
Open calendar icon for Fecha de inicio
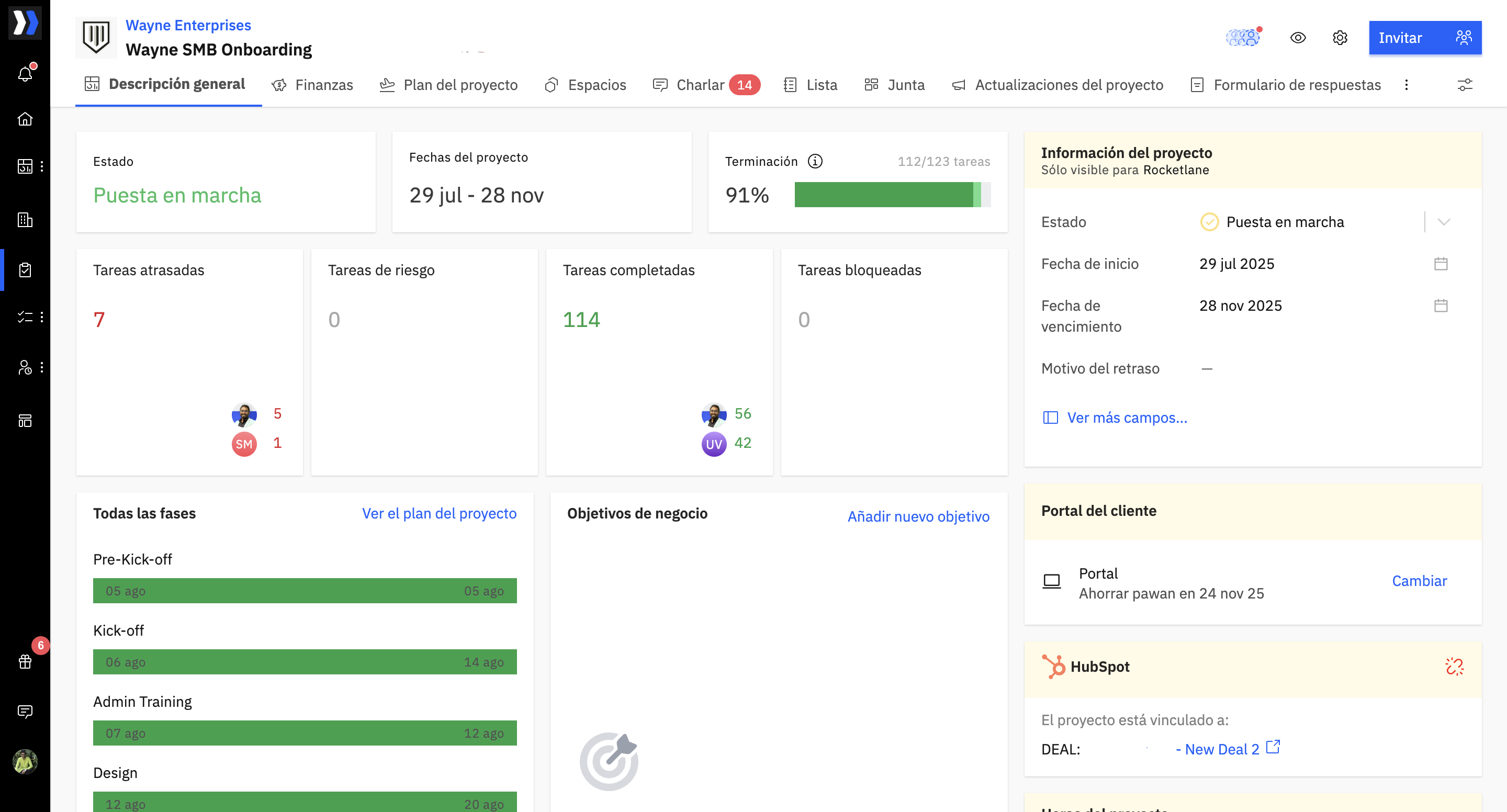coord(1441,264)
